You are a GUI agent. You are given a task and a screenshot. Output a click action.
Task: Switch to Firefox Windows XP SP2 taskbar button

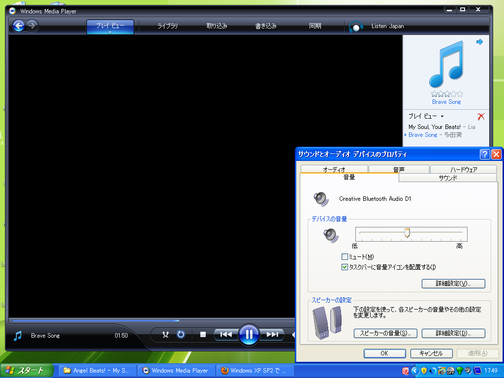pyautogui.click(x=255, y=371)
